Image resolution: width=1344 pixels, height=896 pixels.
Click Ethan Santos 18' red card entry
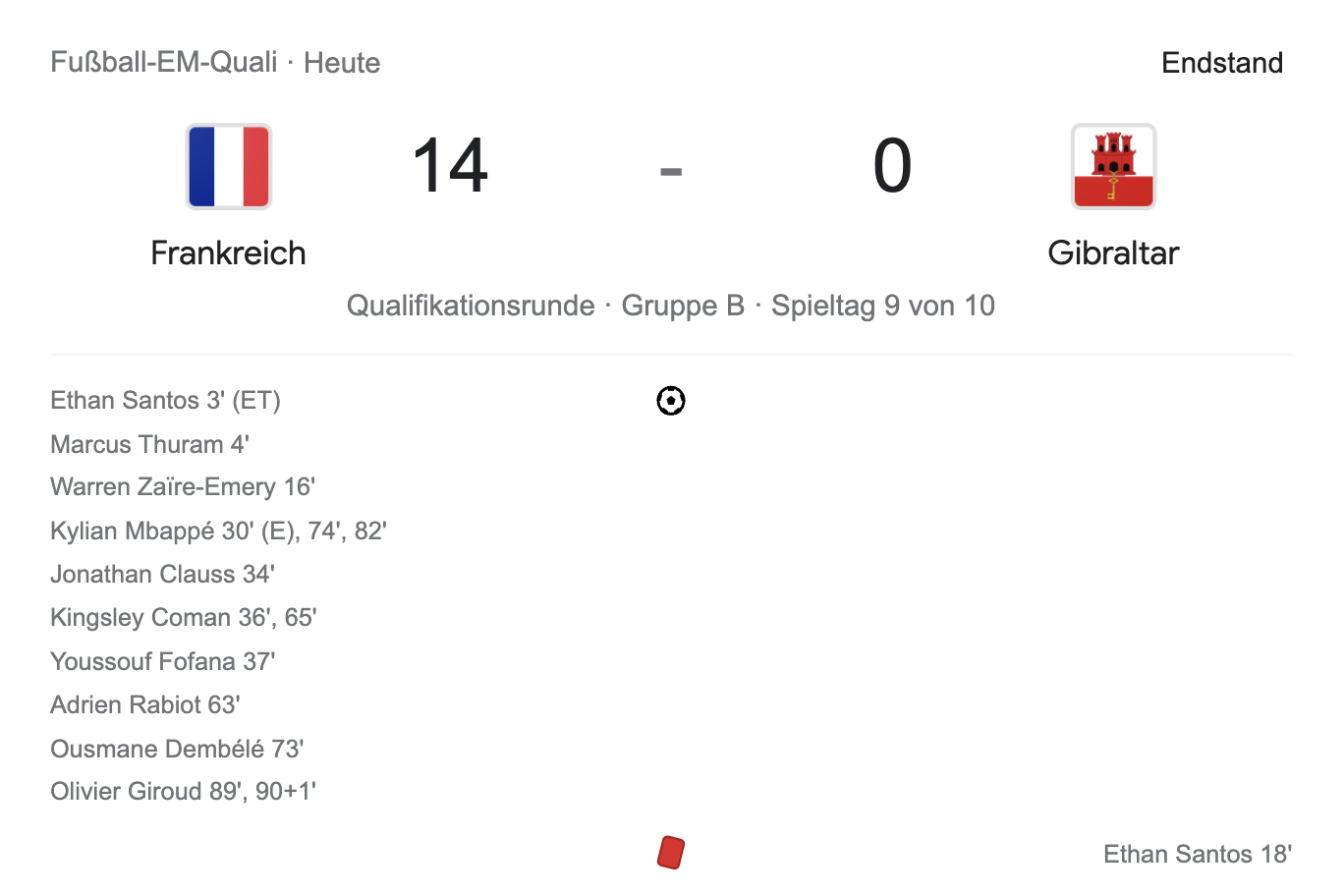pyautogui.click(x=1197, y=854)
